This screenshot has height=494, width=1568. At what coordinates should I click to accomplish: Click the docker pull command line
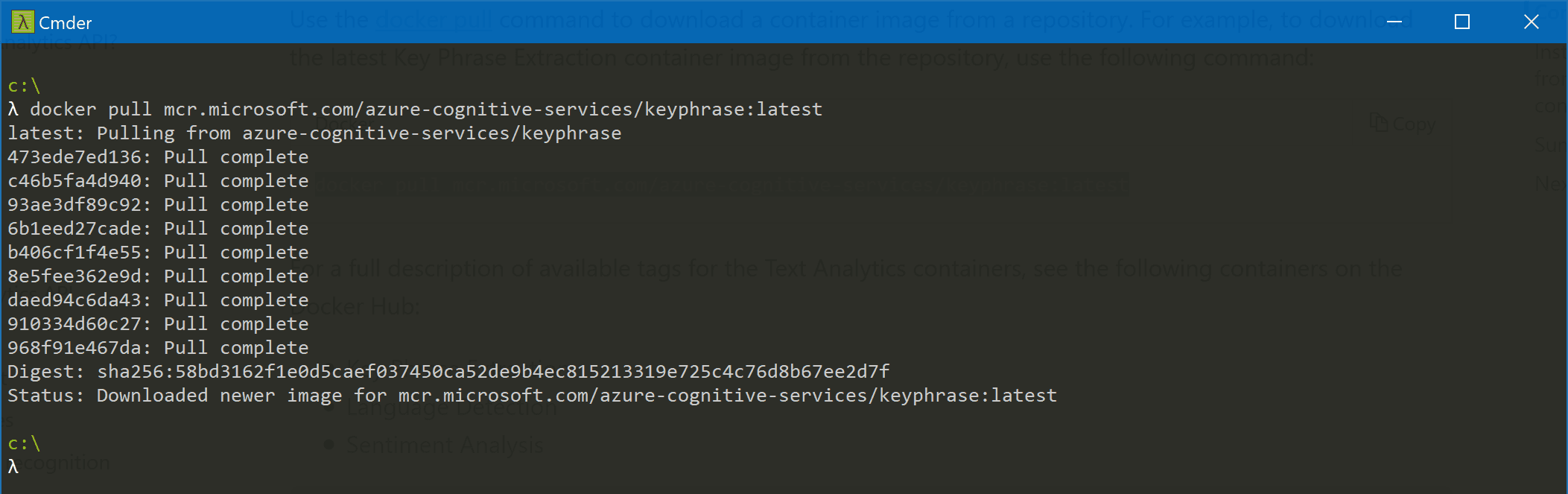point(415,110)
